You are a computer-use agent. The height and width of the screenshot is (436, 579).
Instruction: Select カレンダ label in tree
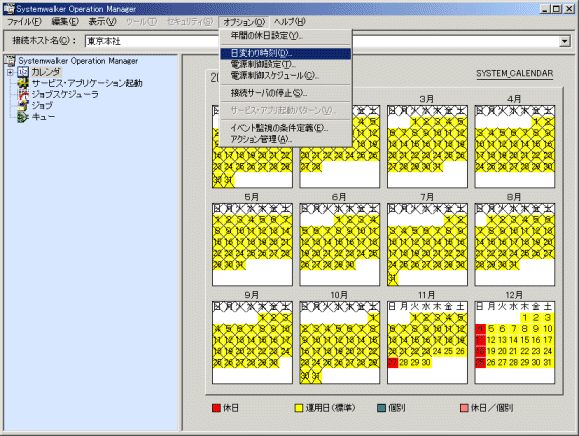coord(46,72)
